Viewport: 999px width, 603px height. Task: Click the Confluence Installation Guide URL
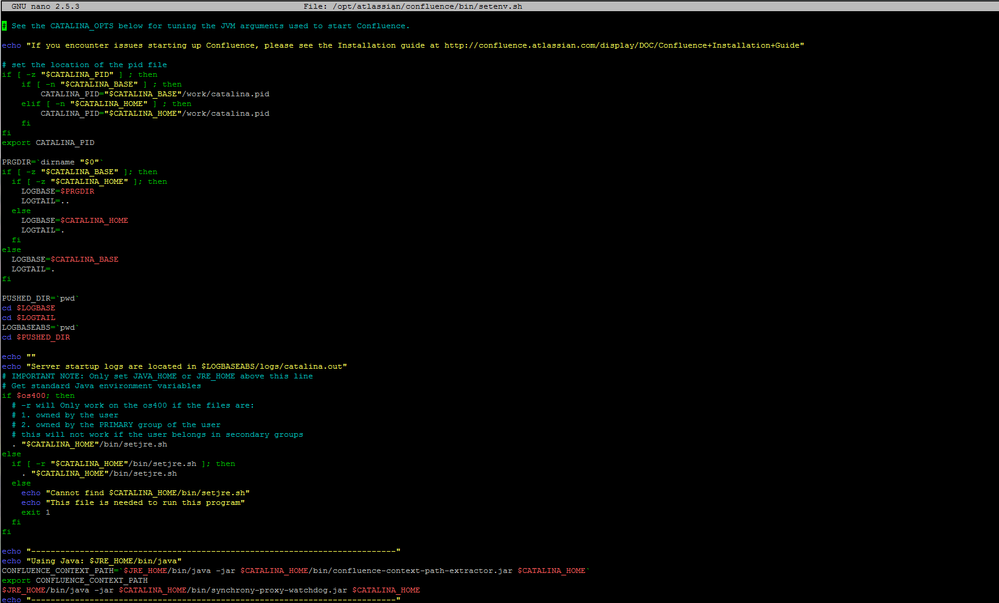(x=621, y=45)
